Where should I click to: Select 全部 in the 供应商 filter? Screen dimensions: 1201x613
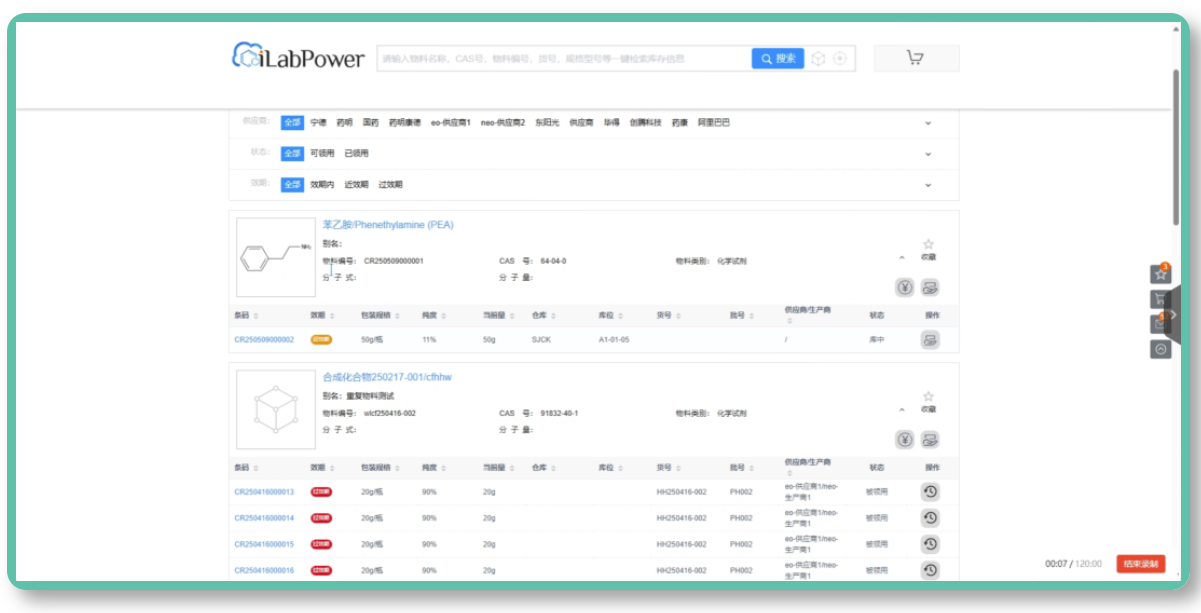pyautogui.click(x=292, y=122)
